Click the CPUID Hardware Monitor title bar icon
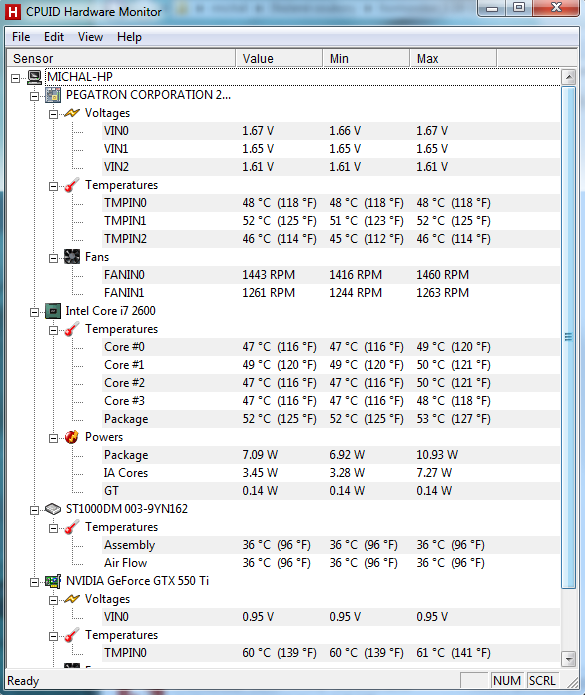The height and width of the screenshot is (695, 585). (x=13, y=12)
